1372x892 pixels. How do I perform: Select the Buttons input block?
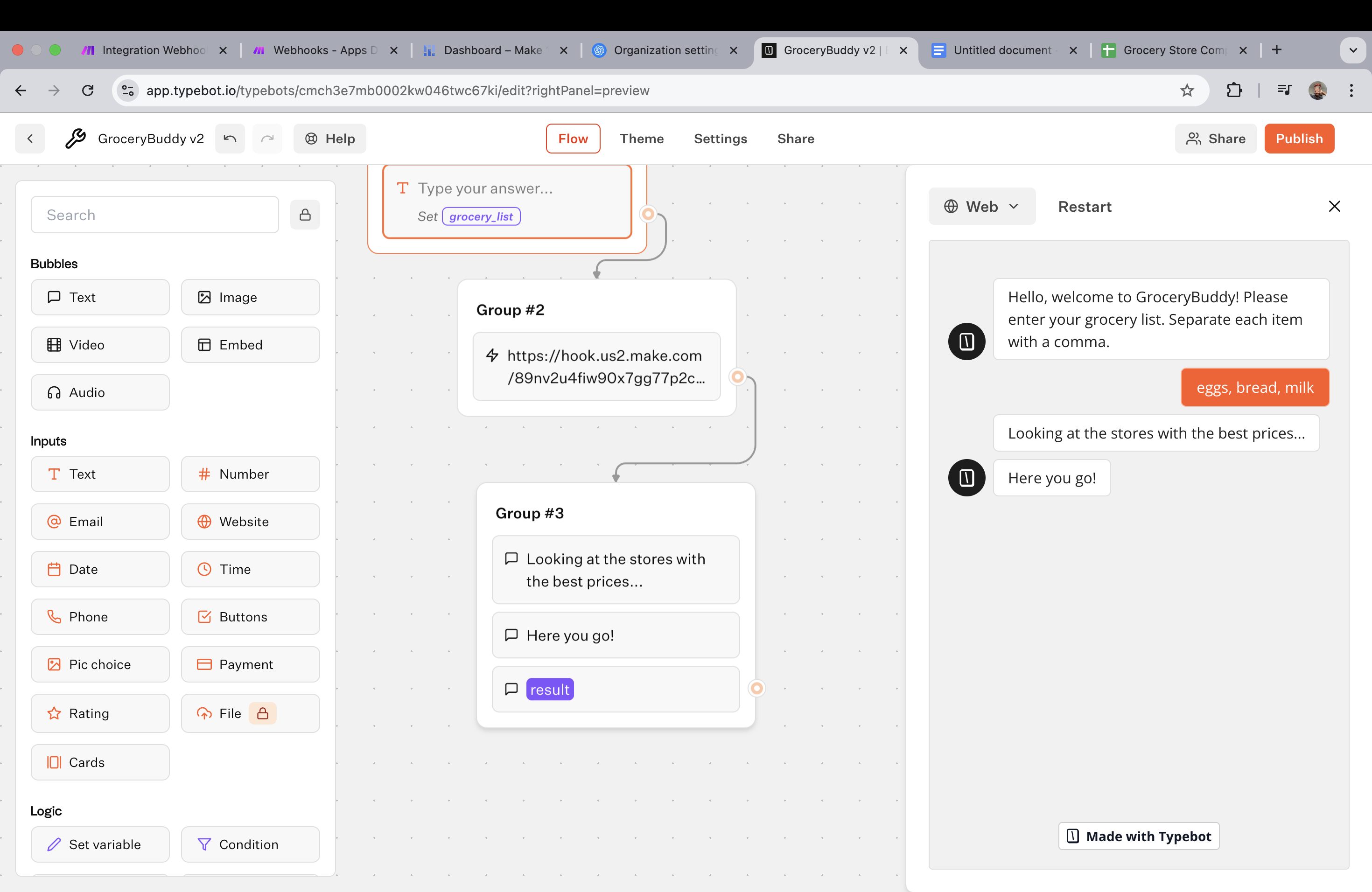coord(250,617)
